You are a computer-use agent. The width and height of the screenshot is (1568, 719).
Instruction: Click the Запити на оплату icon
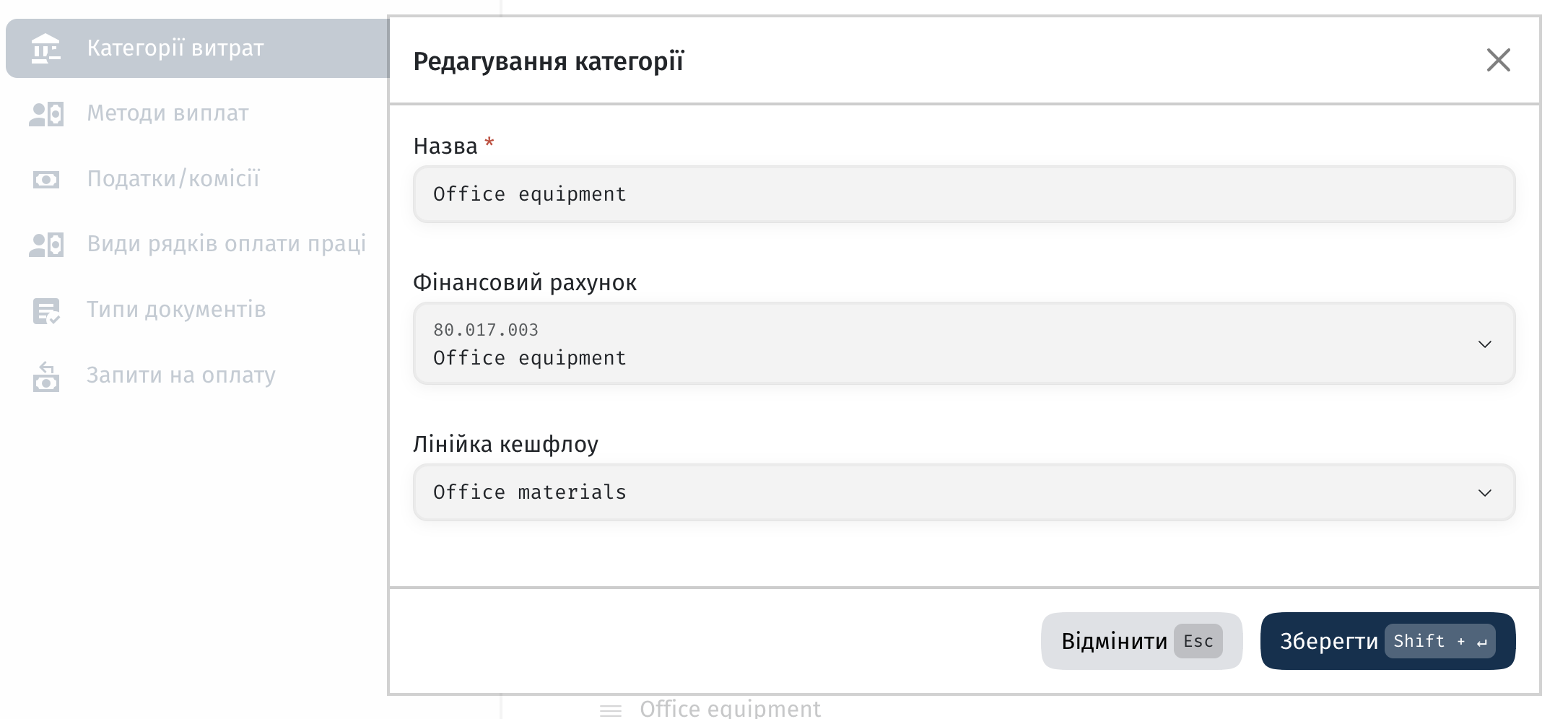46,376
